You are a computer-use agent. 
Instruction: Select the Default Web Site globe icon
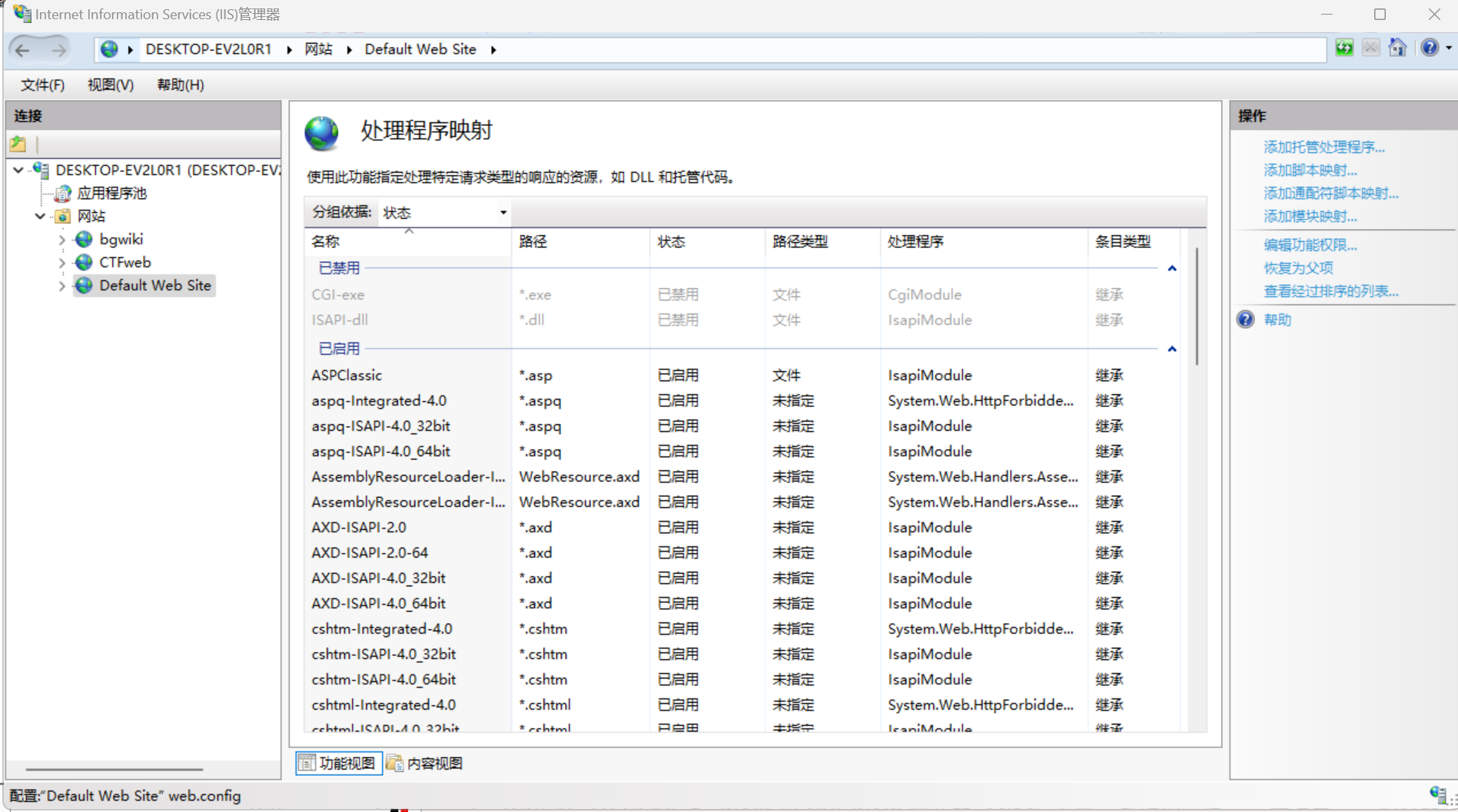point(84,285)
